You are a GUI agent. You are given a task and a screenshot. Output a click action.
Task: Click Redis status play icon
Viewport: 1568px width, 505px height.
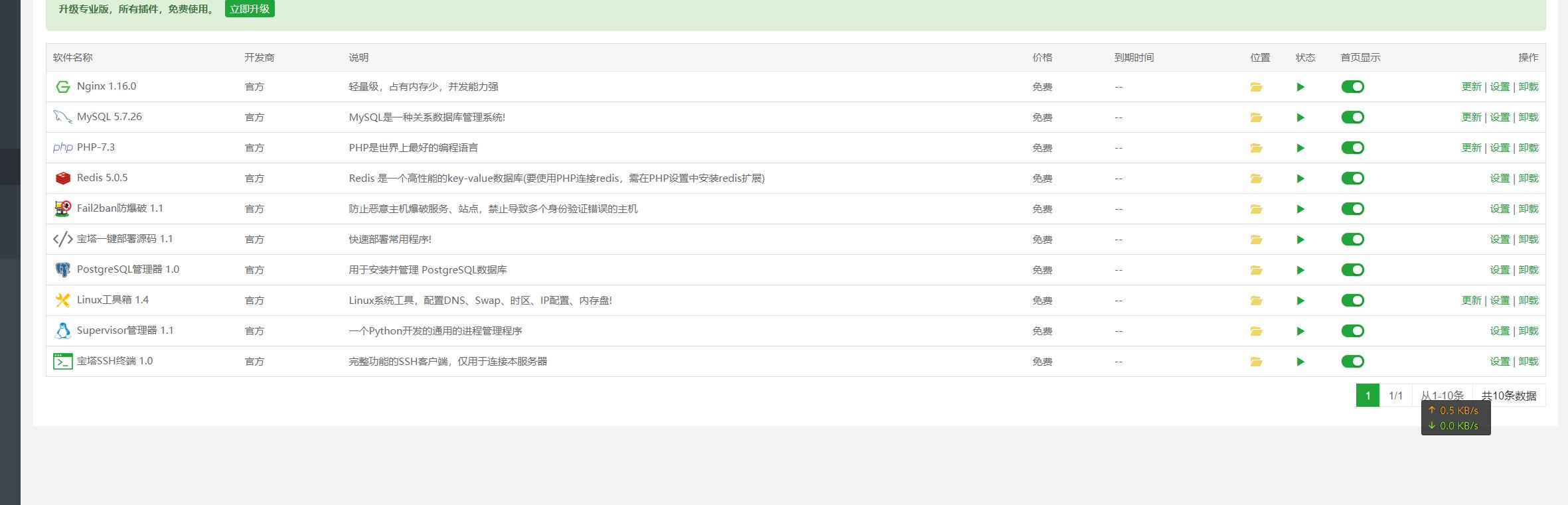[1300, 179]
